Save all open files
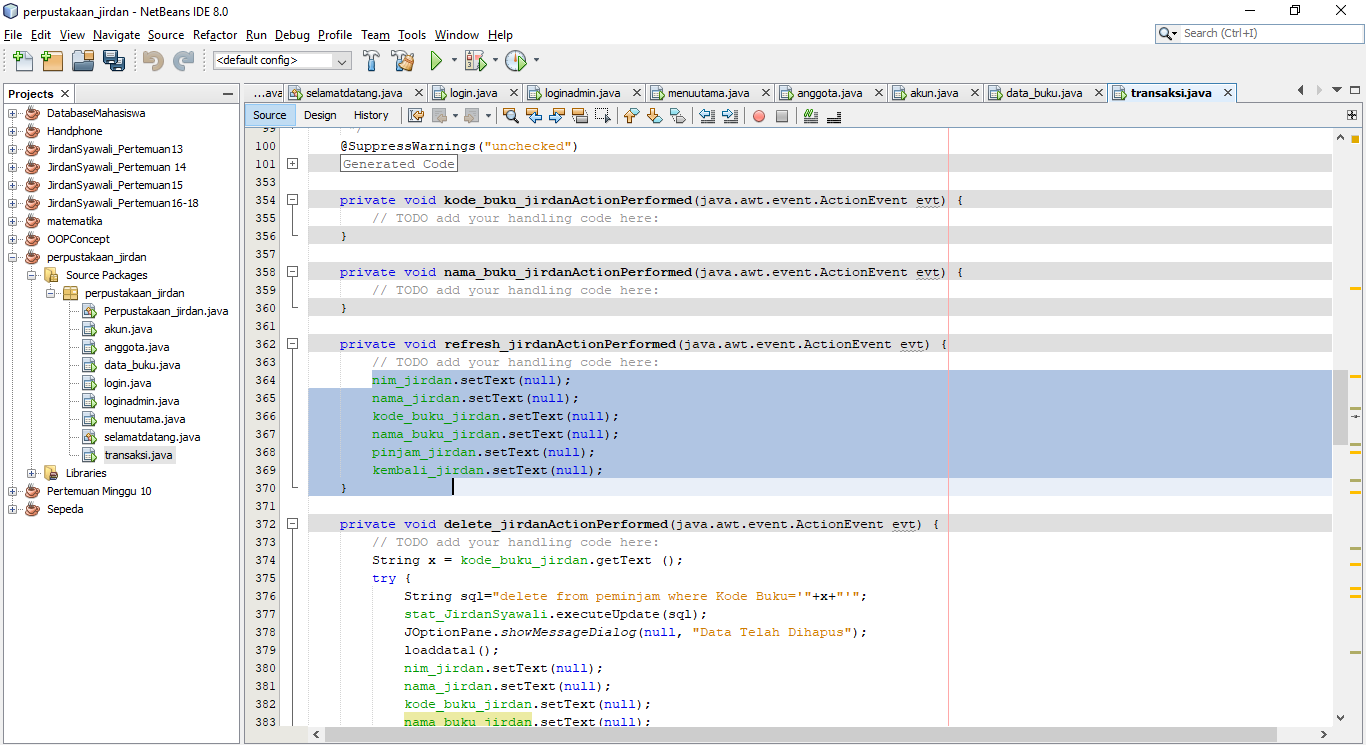Screen dimensions: 1366x745 coord(114,61)
